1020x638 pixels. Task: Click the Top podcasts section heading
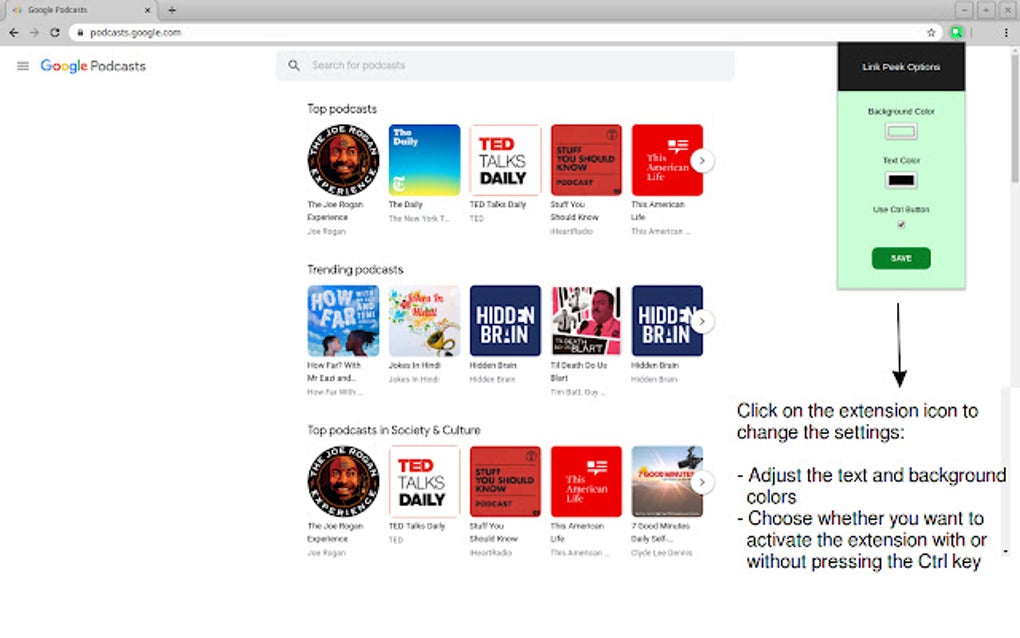(x=342, y=109)
